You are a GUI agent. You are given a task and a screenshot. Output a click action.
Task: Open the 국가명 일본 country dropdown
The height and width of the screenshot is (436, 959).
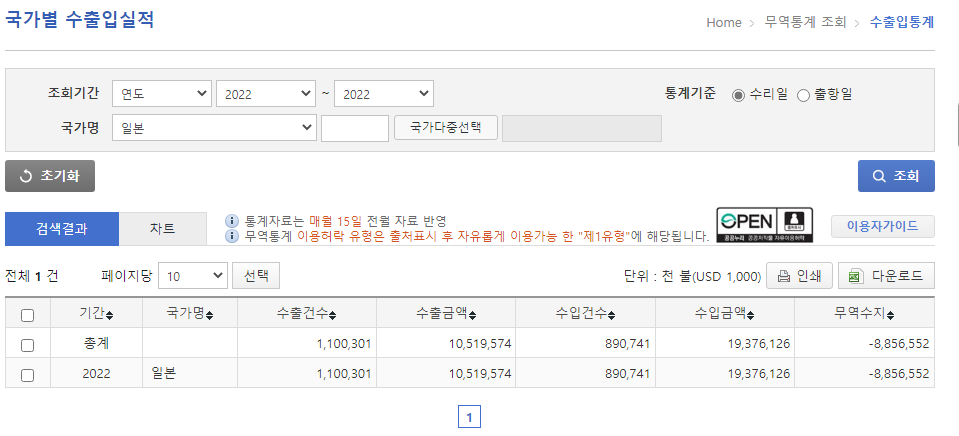point(214,128)
